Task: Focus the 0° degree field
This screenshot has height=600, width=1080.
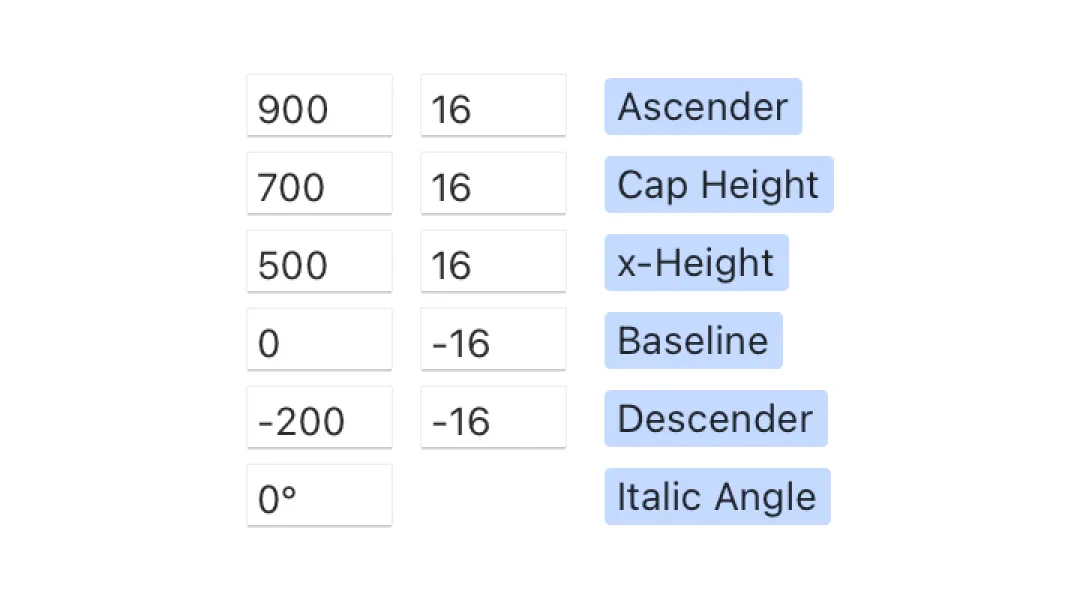Action: pyautogui.click(x=320, y=495)
